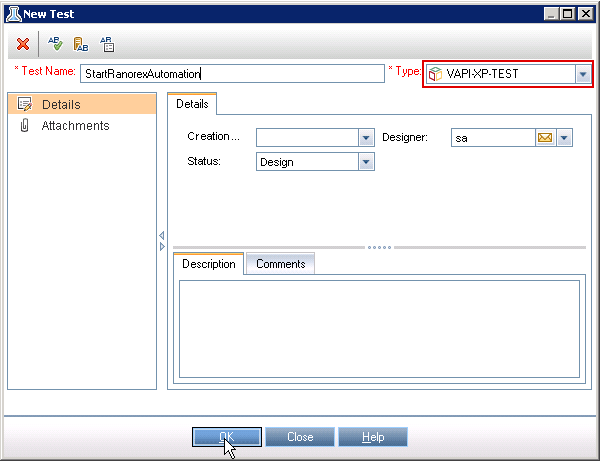
Task: Expand the sidebar using right triangle
Action: (x=162, y=246)
